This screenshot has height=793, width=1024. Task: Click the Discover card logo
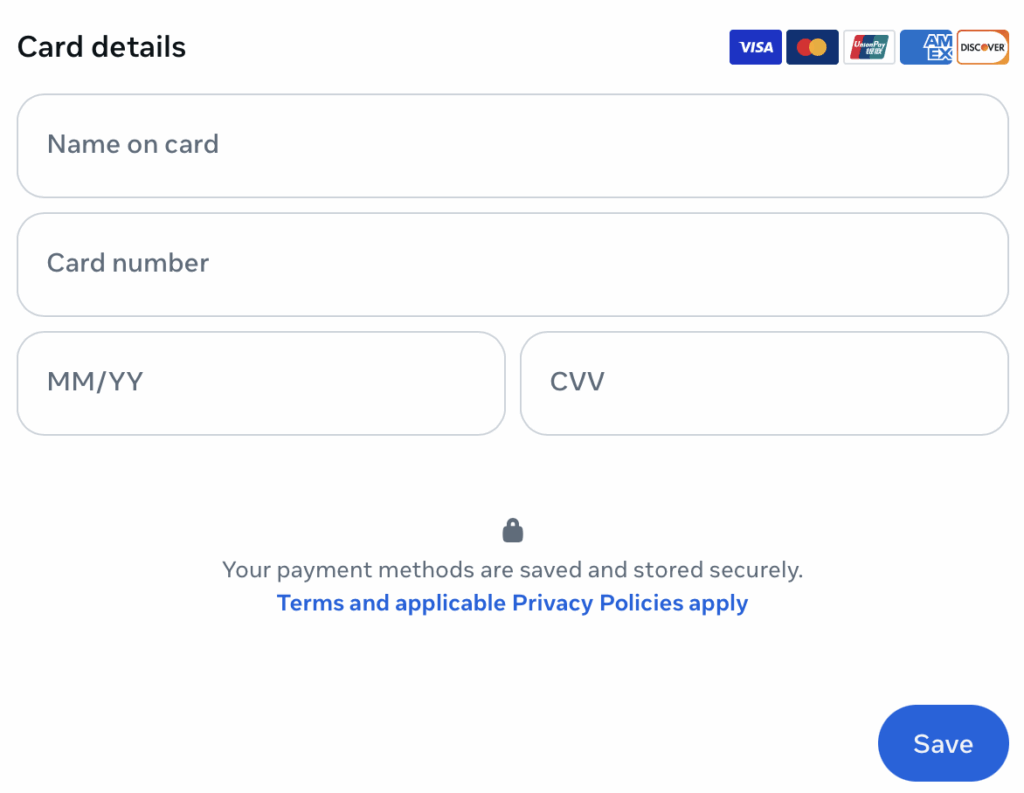(983, 47)
